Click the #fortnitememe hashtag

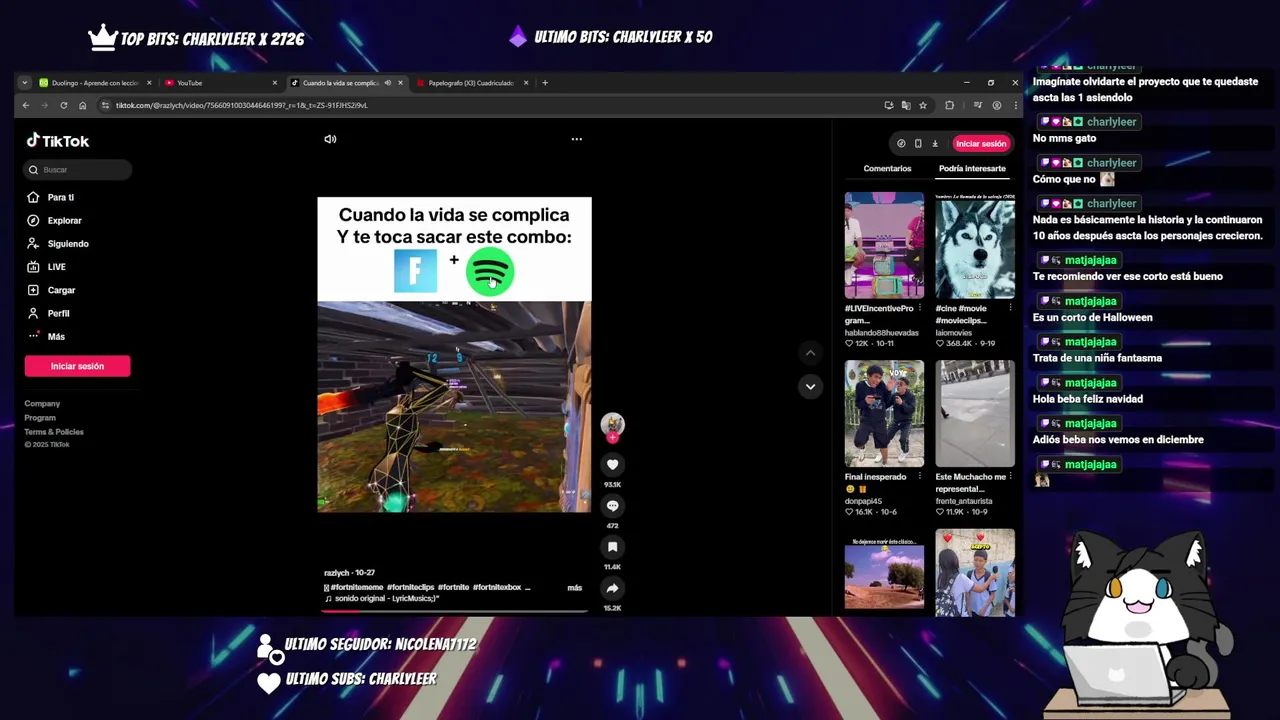click(357, 588)
